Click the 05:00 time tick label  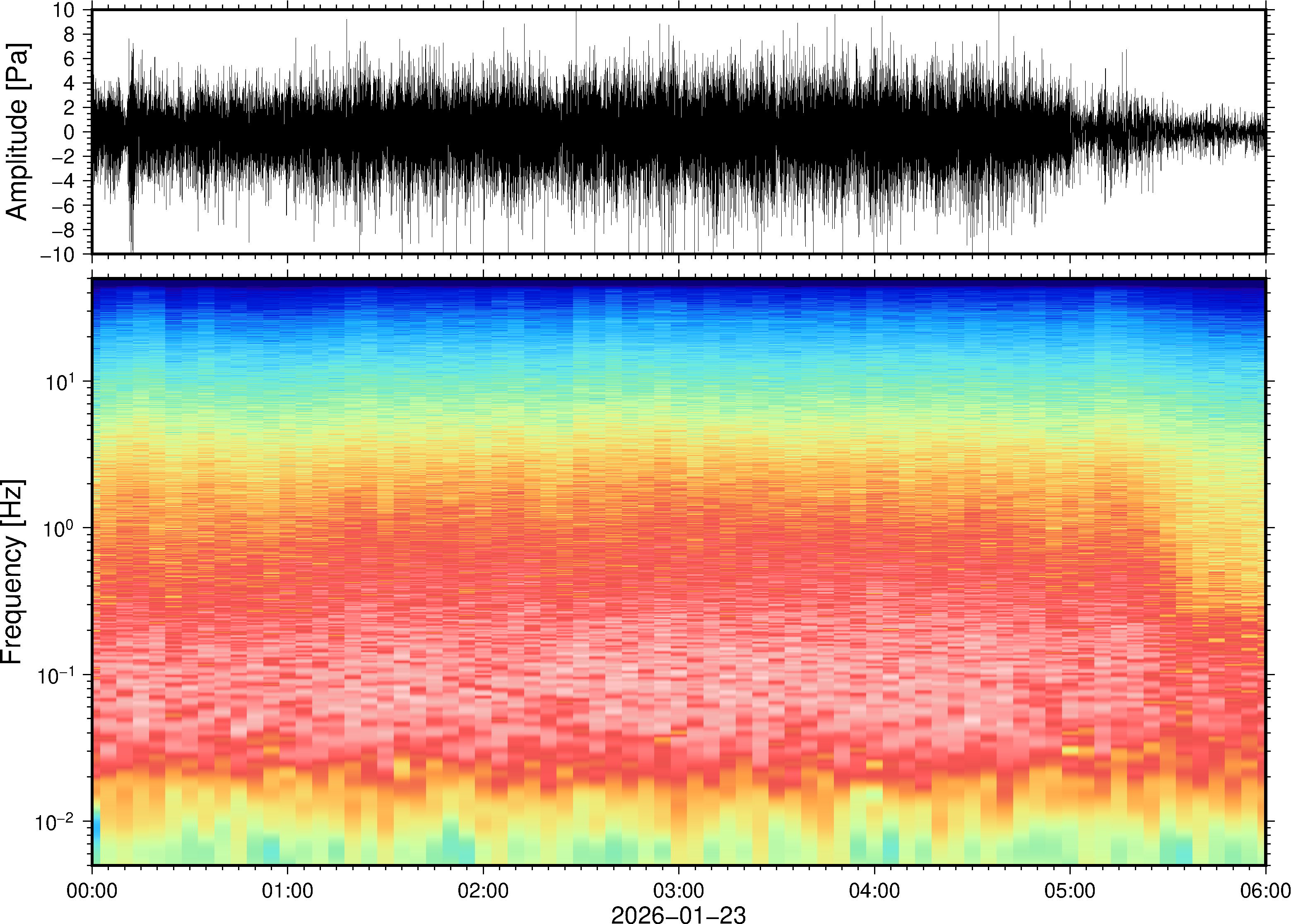coord(1069,890)
